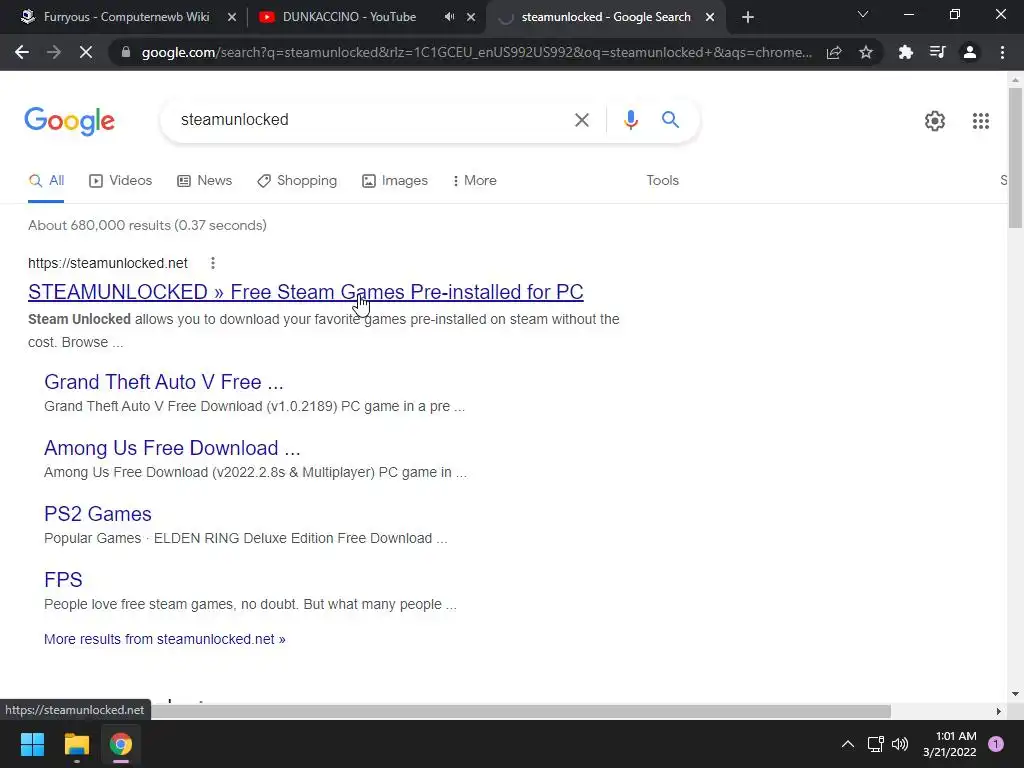Viewport: 1024px width, 768px height.
Task: Open the Extensions puzzle icon
Action: pyautogui.click(x=905, y=52)
